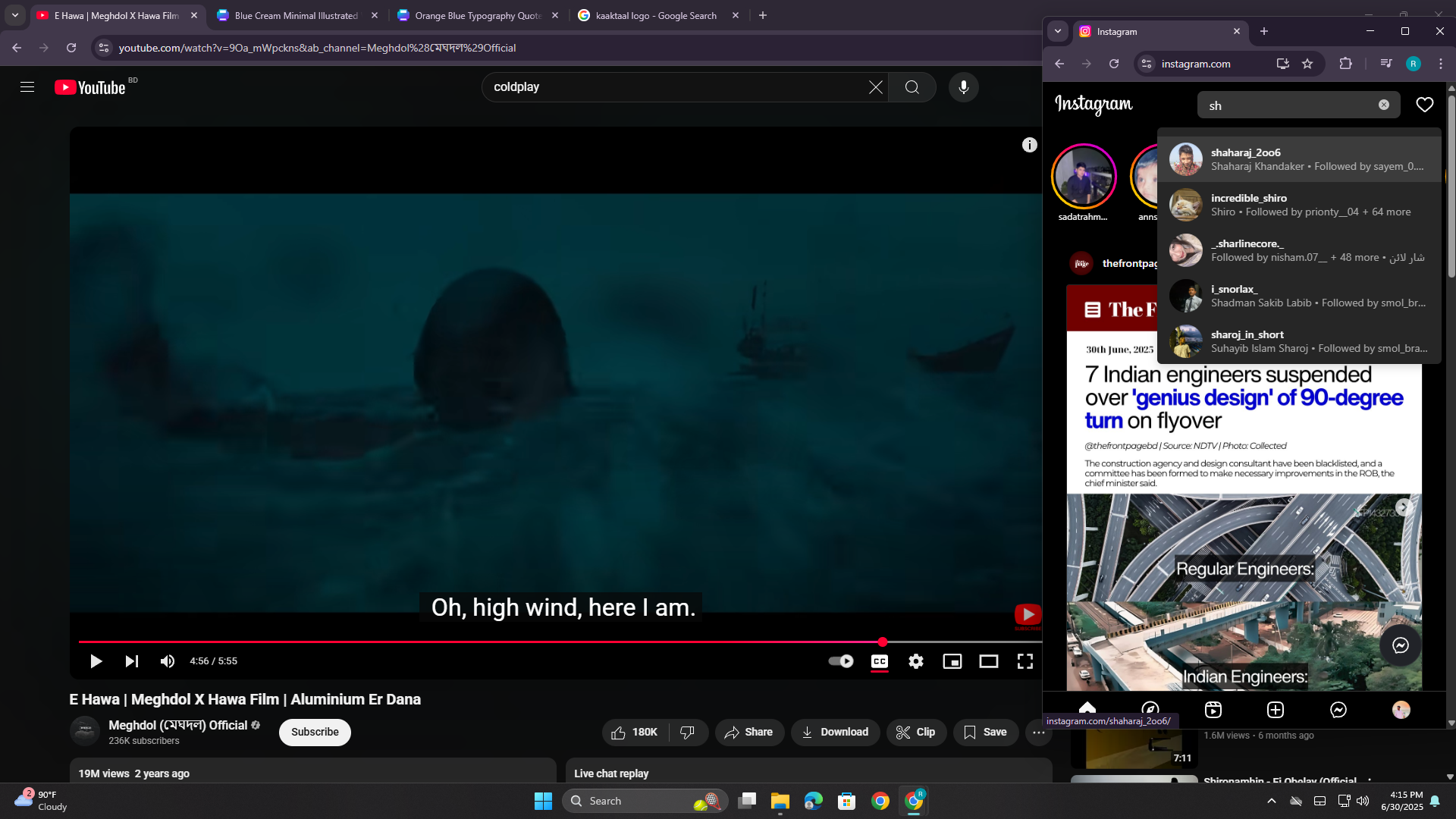Subscribe to Meghdol Official channel

pyautogui.click(x=315, y=732)
